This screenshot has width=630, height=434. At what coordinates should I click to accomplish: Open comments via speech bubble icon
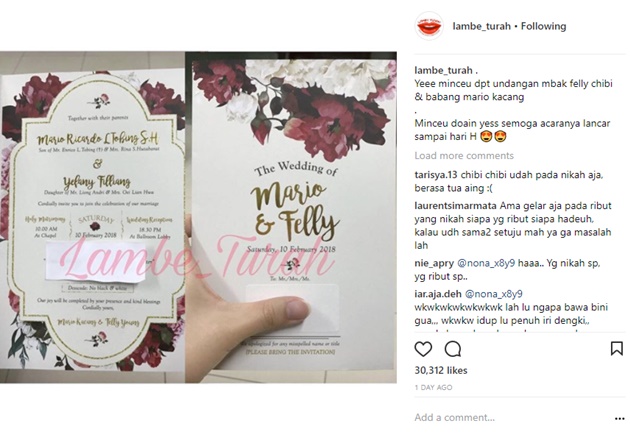click(452, 349)
